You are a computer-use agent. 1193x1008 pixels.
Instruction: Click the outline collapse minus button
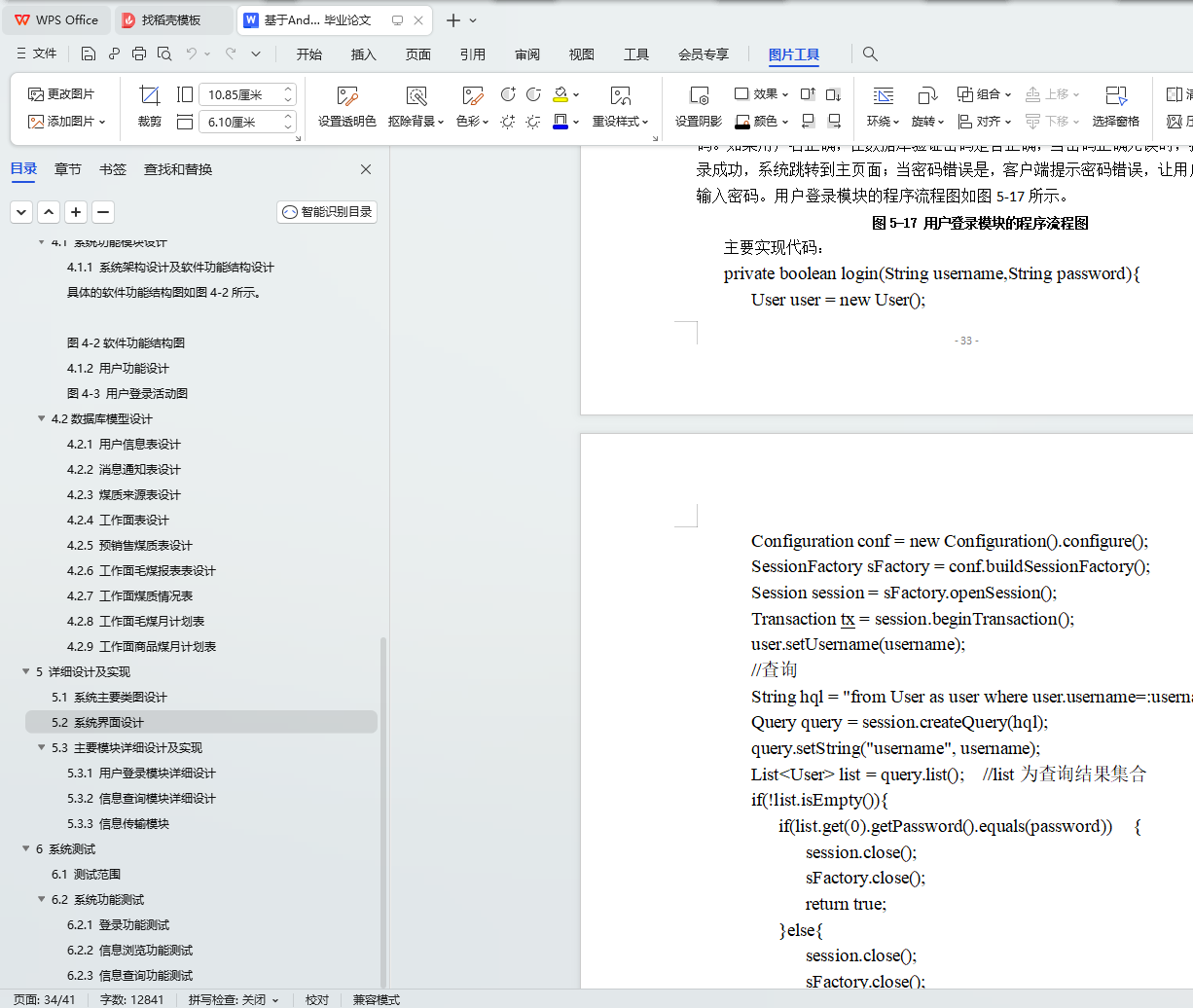[x=103, y=212]
